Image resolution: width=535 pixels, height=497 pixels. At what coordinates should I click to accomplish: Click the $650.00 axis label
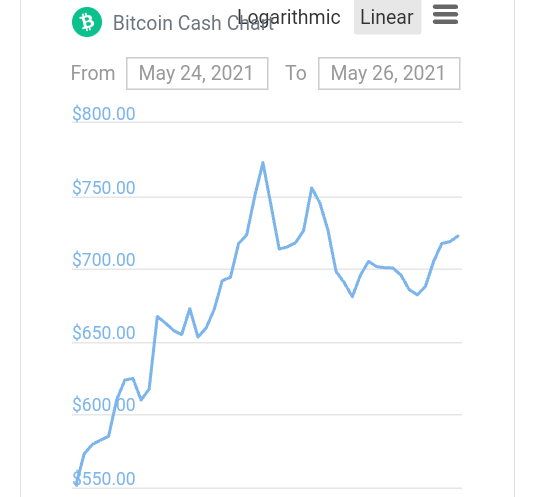[x=104, y=333]
